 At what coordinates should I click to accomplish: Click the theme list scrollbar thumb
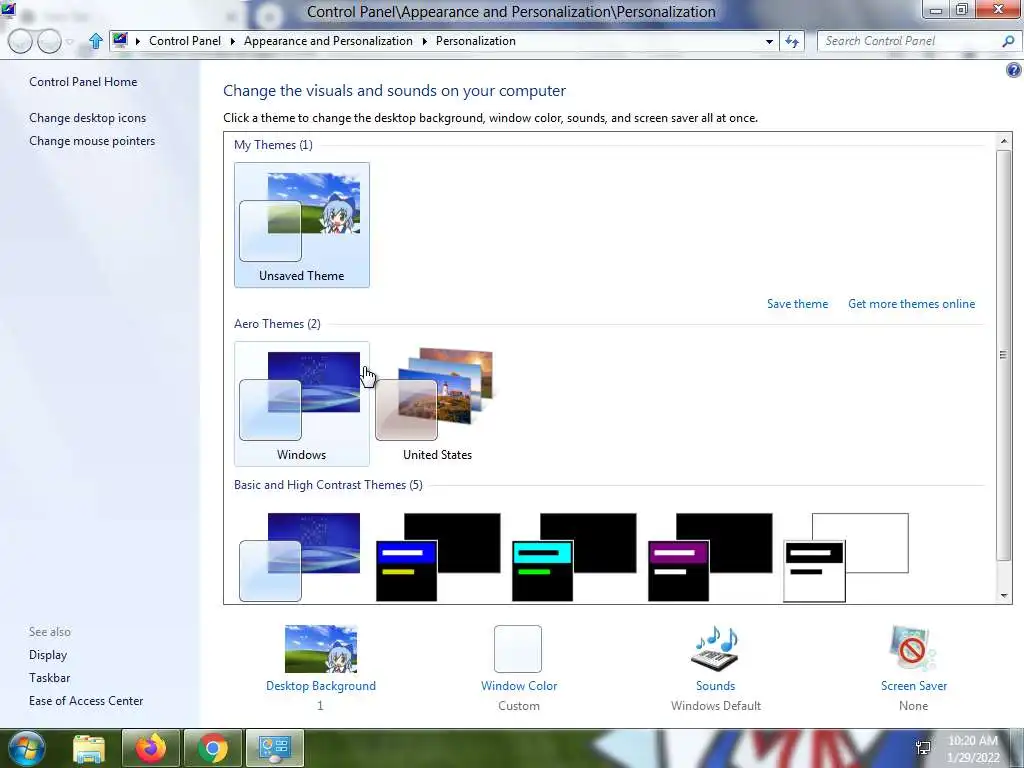pyautogui.click(x=1004, y=355)
